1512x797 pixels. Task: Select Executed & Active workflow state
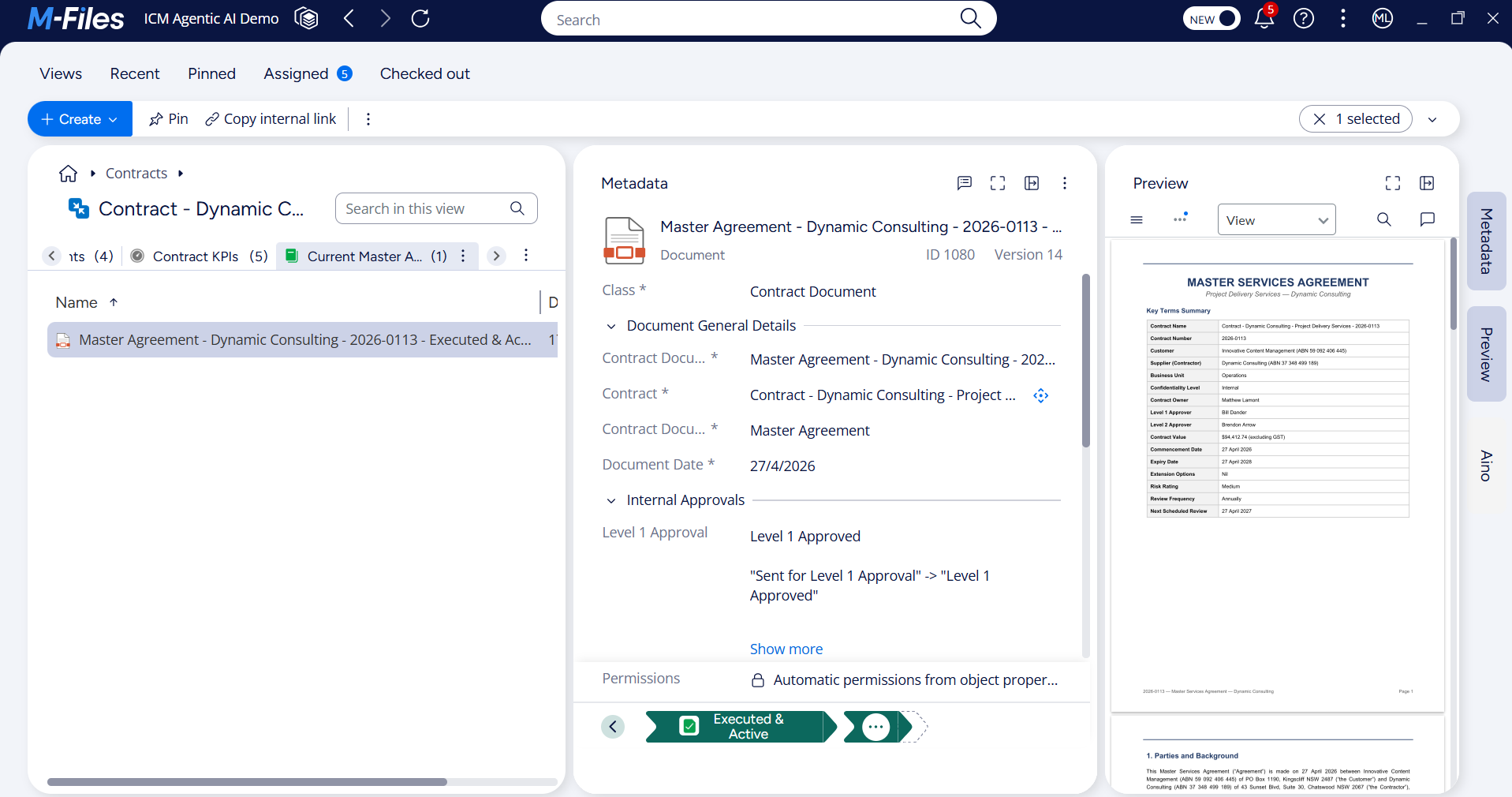[740, 727]
